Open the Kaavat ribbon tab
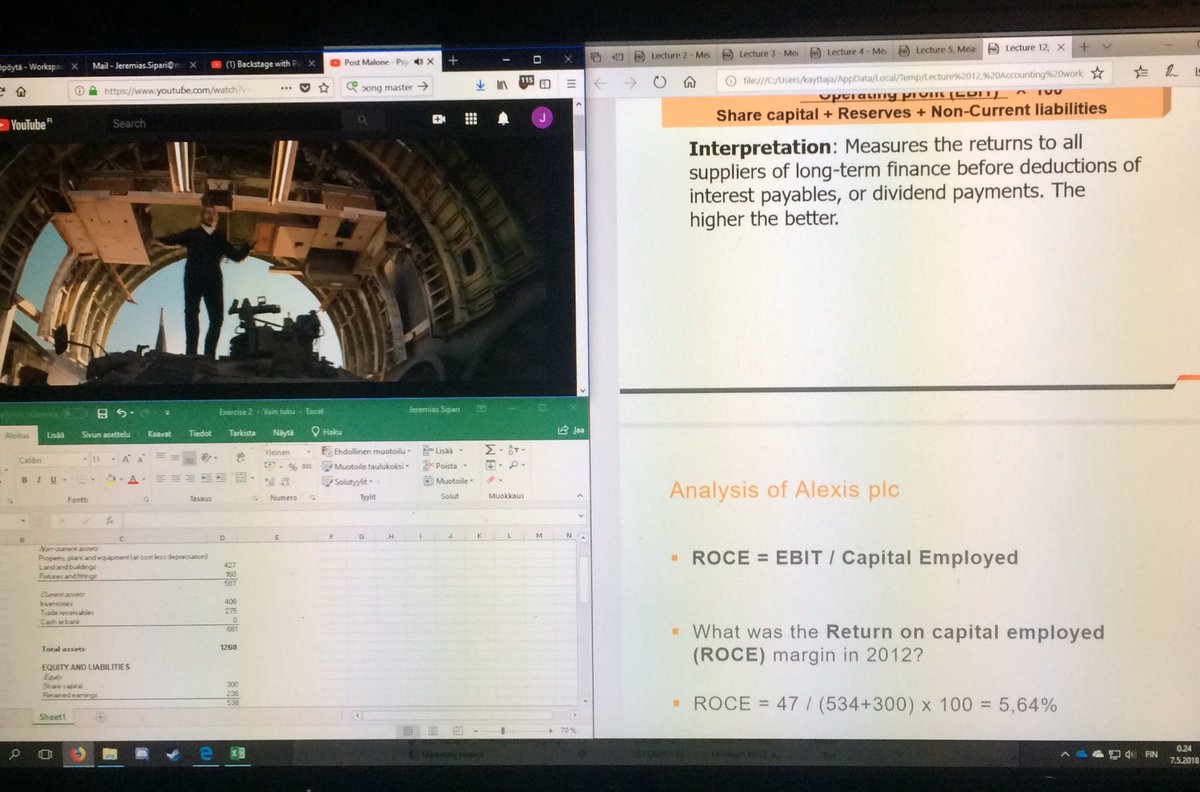The image size is (1200, 792). [x=159, y=434]
